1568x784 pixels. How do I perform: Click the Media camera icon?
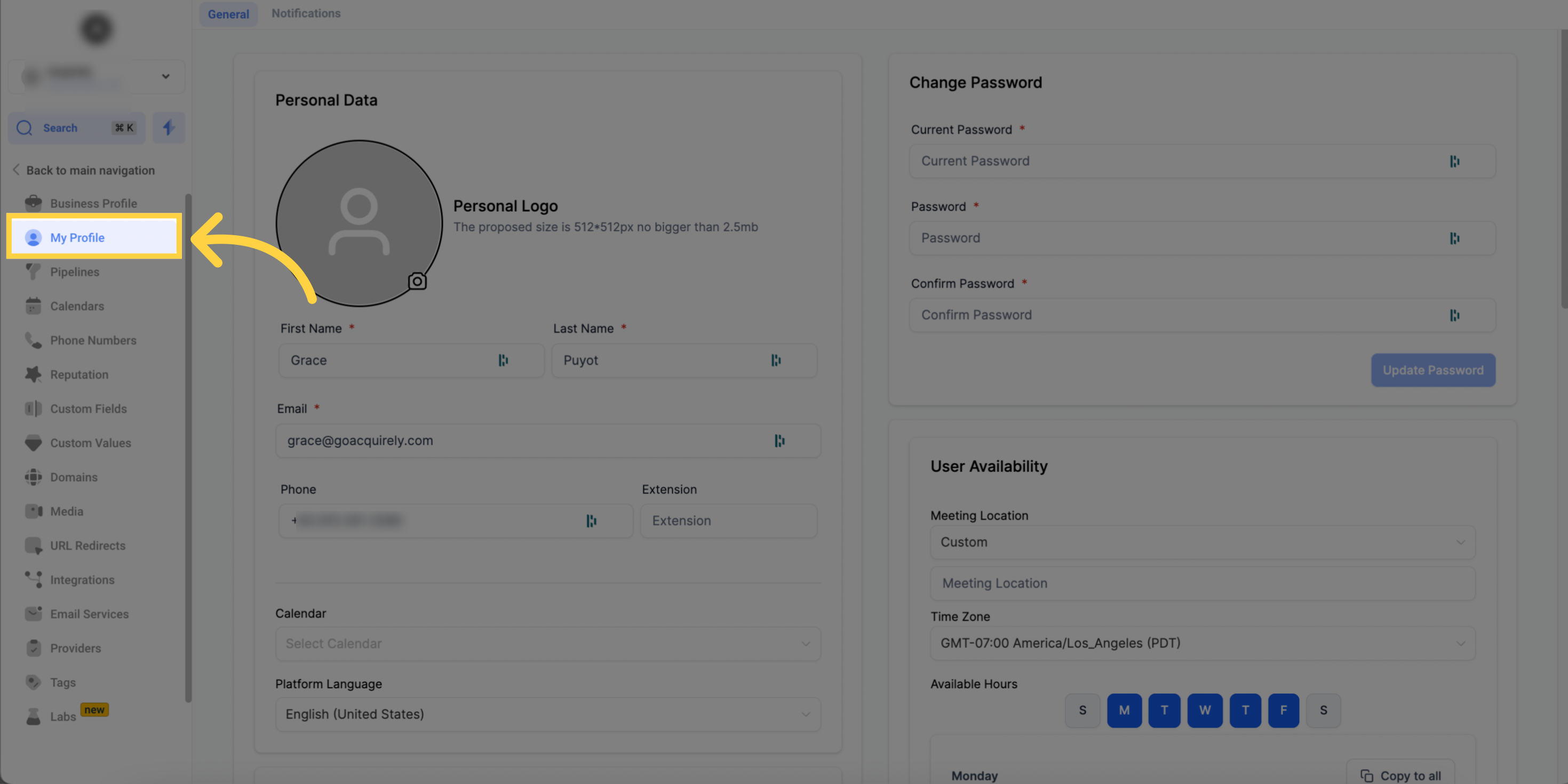[34, 511]
